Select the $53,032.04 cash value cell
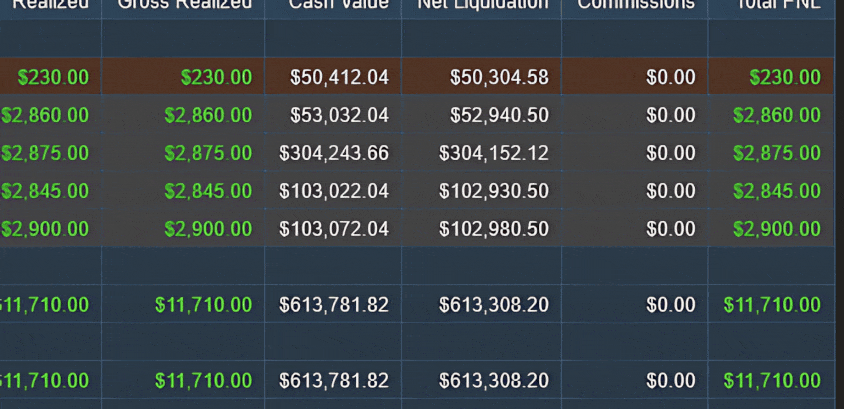844x409 pixels. point(338,115)
